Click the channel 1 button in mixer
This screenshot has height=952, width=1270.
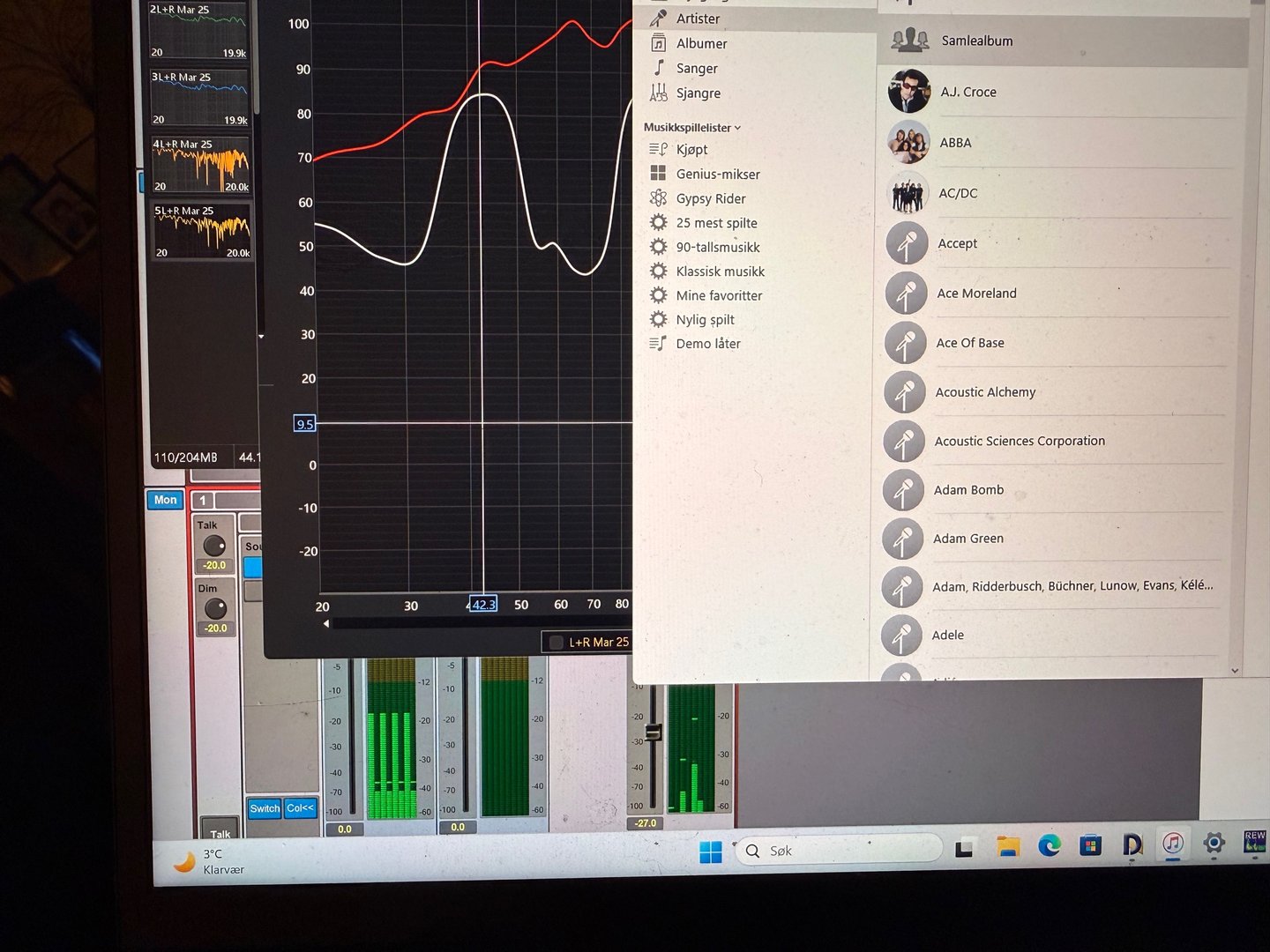pos(203,501)
